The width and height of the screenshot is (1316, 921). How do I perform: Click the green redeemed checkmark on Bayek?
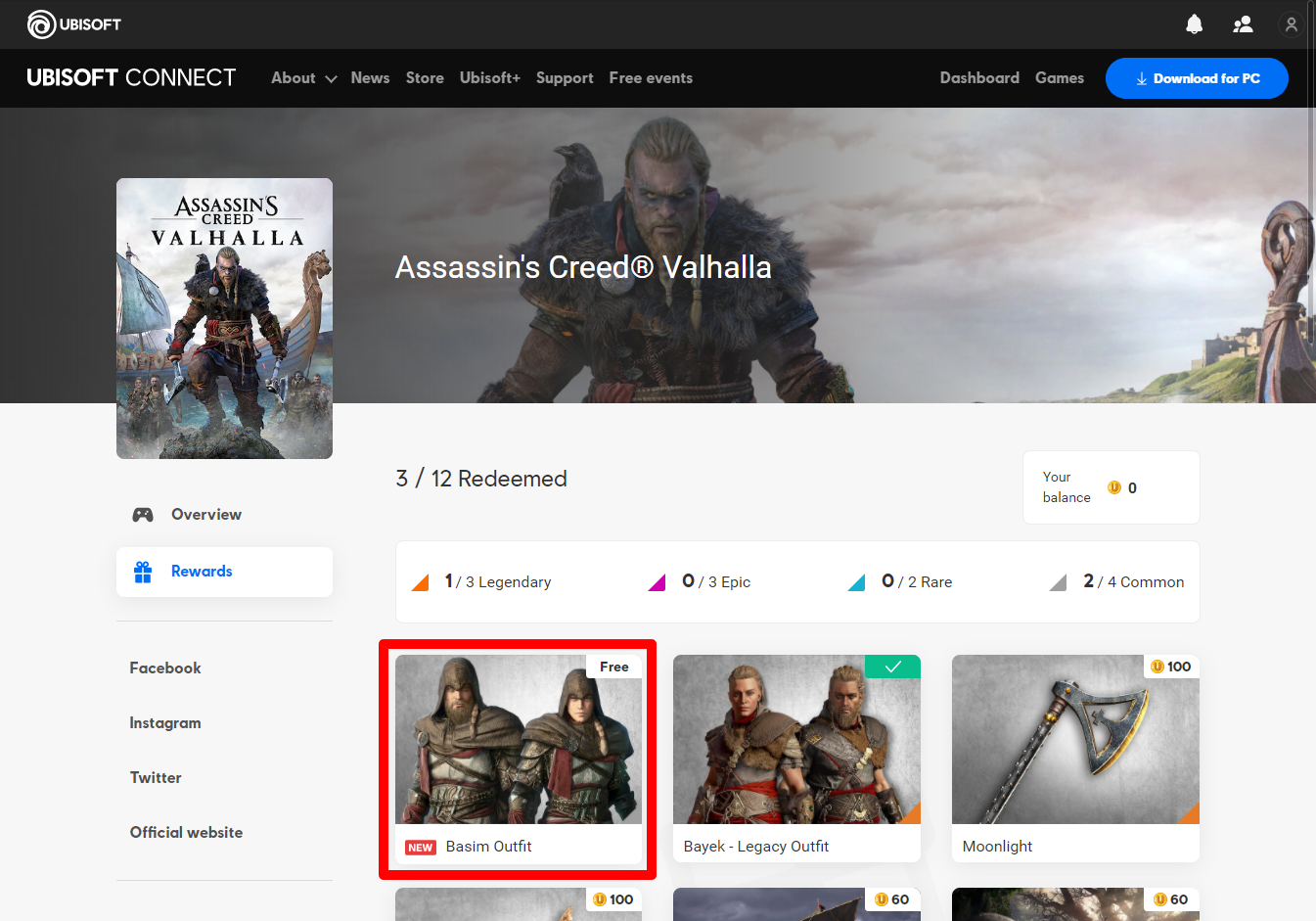coord(892,667)
